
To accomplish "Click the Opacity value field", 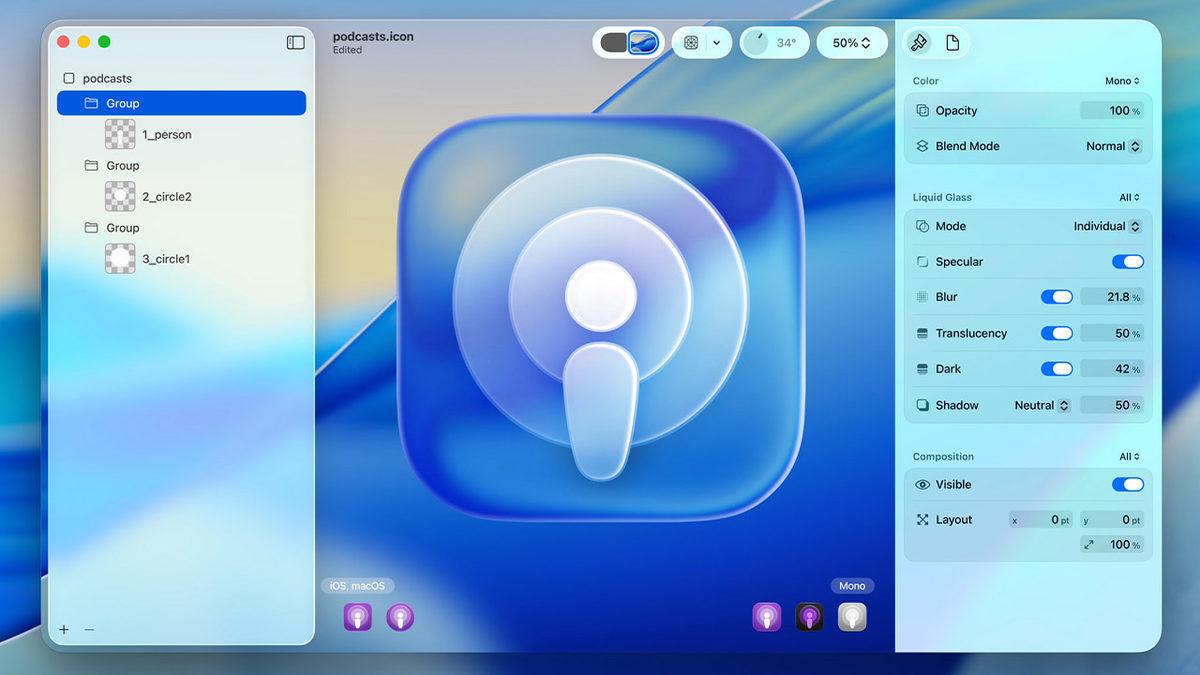I will tap(1110, 111).
